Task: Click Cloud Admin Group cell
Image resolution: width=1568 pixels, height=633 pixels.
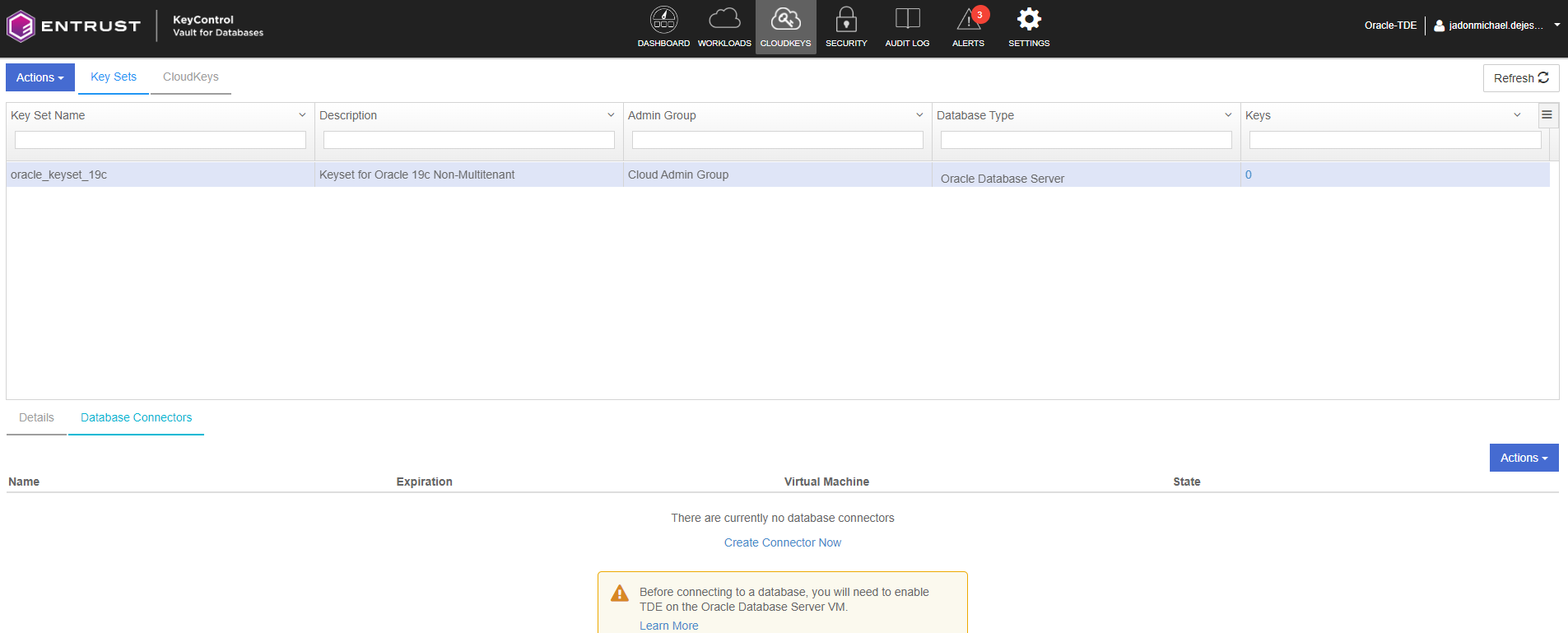Action: point(778,175)
